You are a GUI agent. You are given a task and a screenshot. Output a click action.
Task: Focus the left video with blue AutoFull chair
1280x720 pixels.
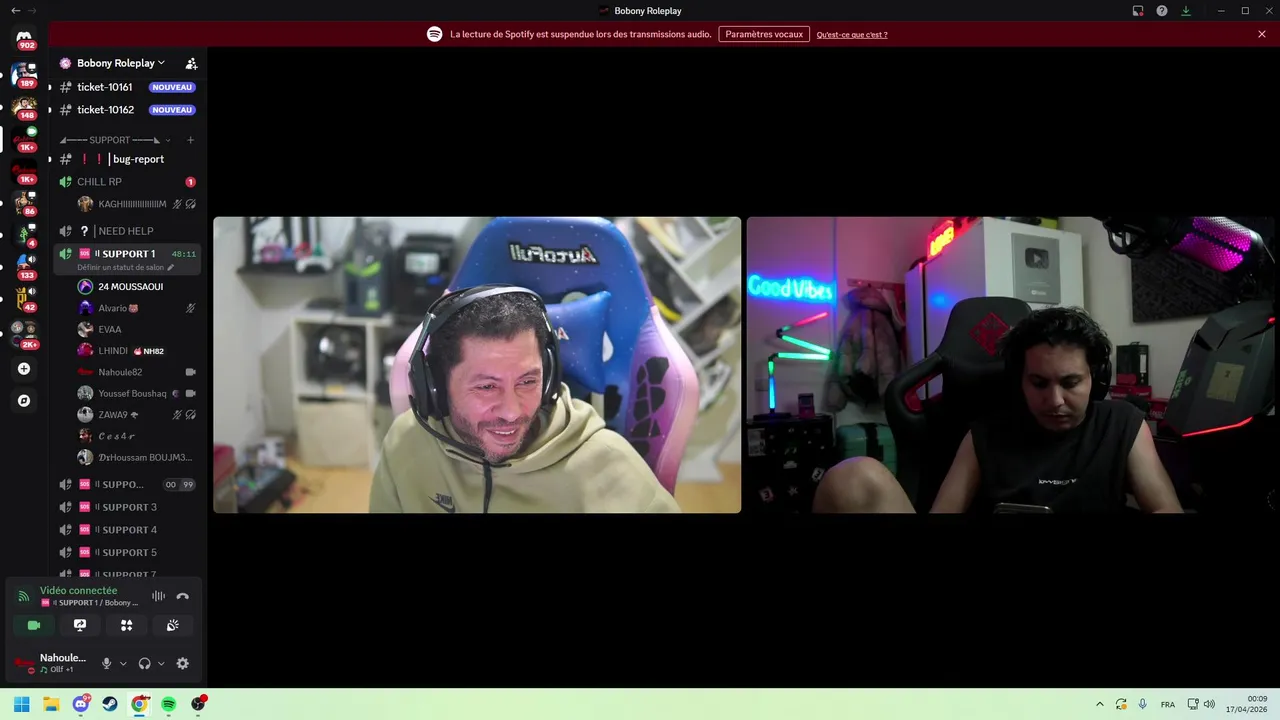point(477,365)
